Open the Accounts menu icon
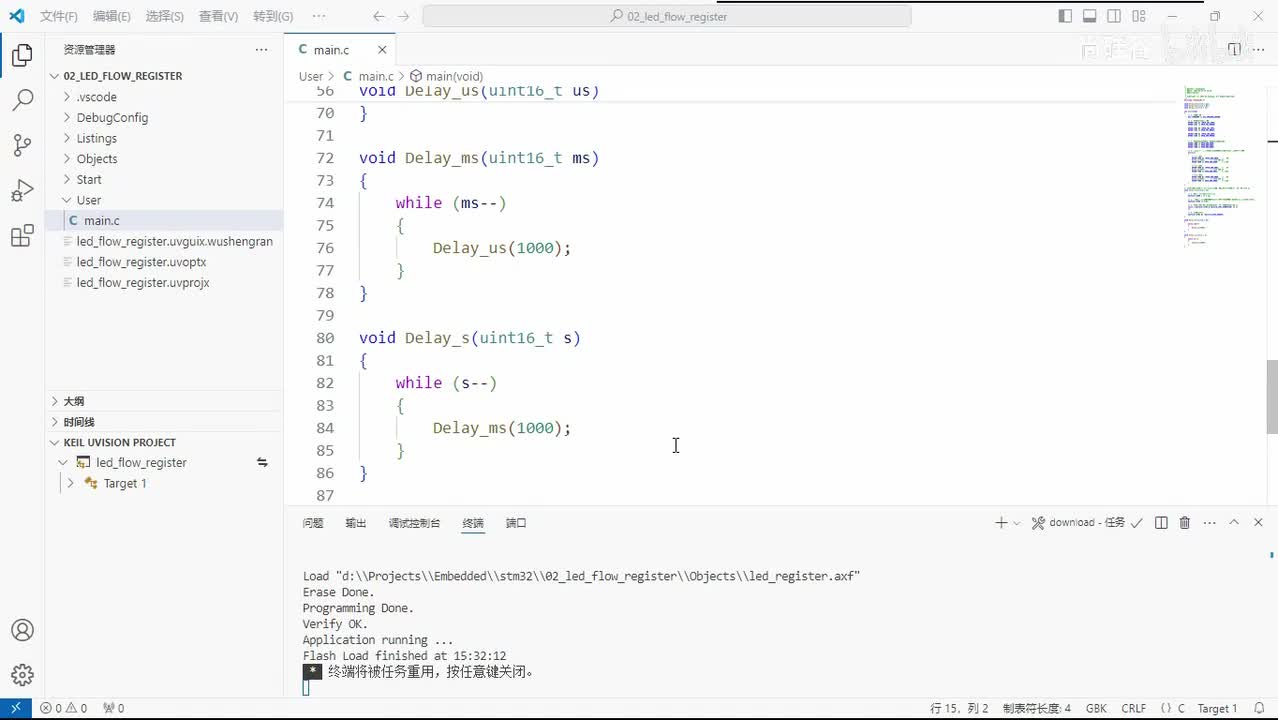This screenshot has width=1278, height=720. tap(22, 630)
